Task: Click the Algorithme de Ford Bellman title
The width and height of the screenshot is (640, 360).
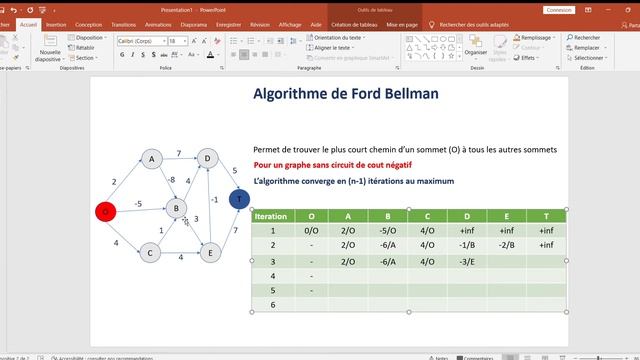Action: 346,94
